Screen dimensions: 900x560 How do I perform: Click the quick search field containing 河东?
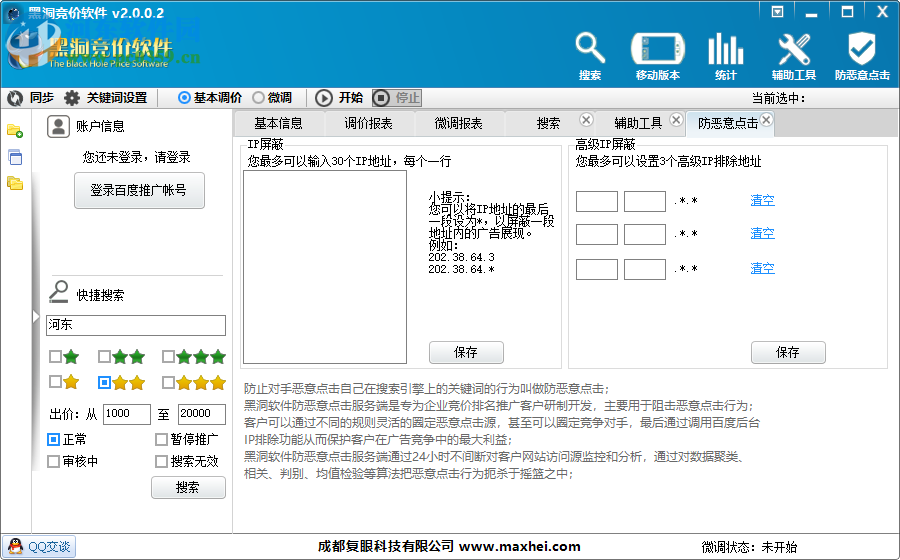tap(136, 325)
